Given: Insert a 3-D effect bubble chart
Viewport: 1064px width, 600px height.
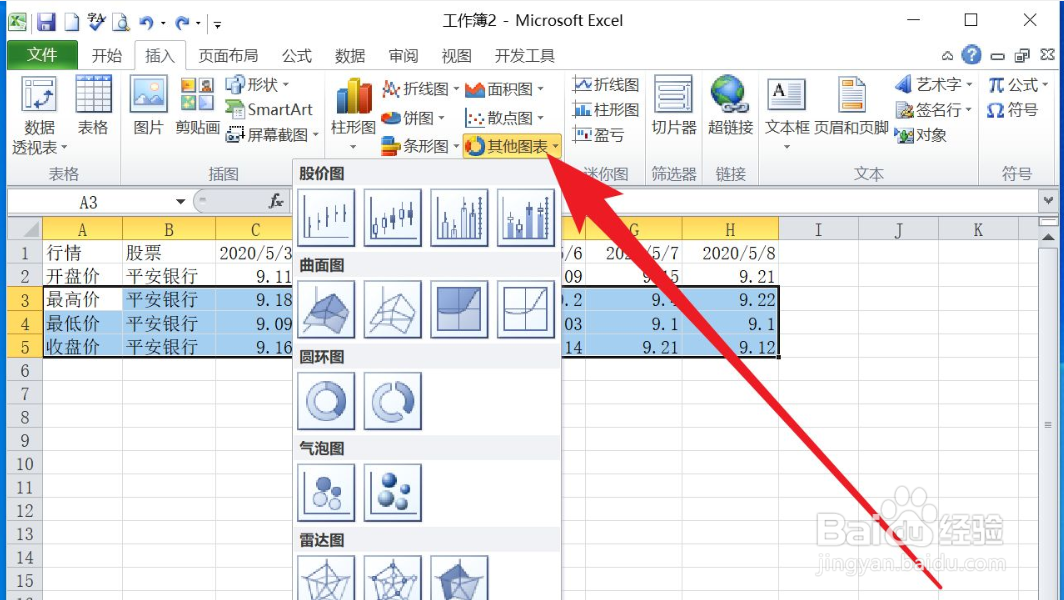Looking at the screenshot, I should point(393,493).
